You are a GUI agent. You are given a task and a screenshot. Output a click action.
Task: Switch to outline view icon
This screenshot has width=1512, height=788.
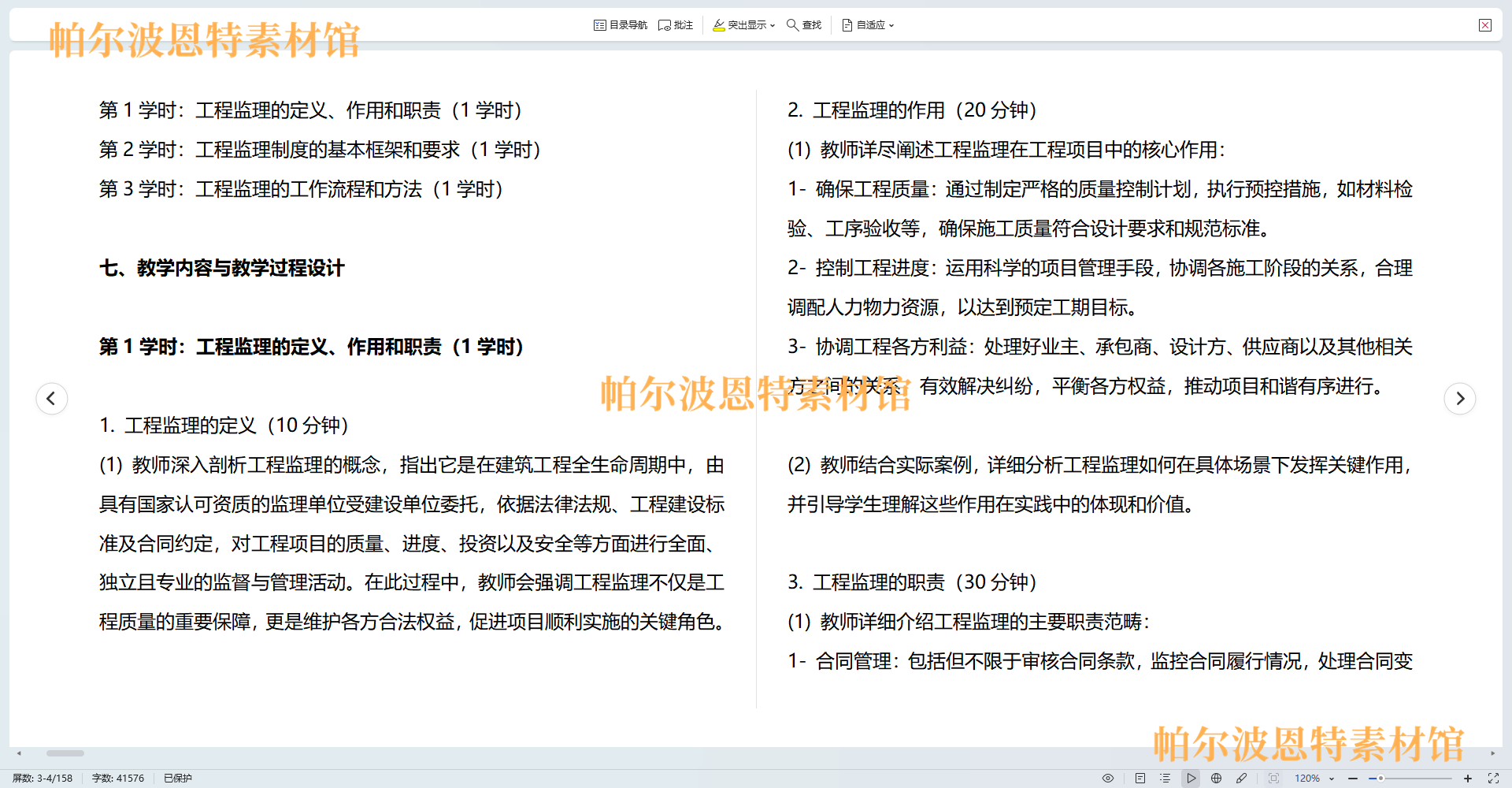(x=1165, y=778)
